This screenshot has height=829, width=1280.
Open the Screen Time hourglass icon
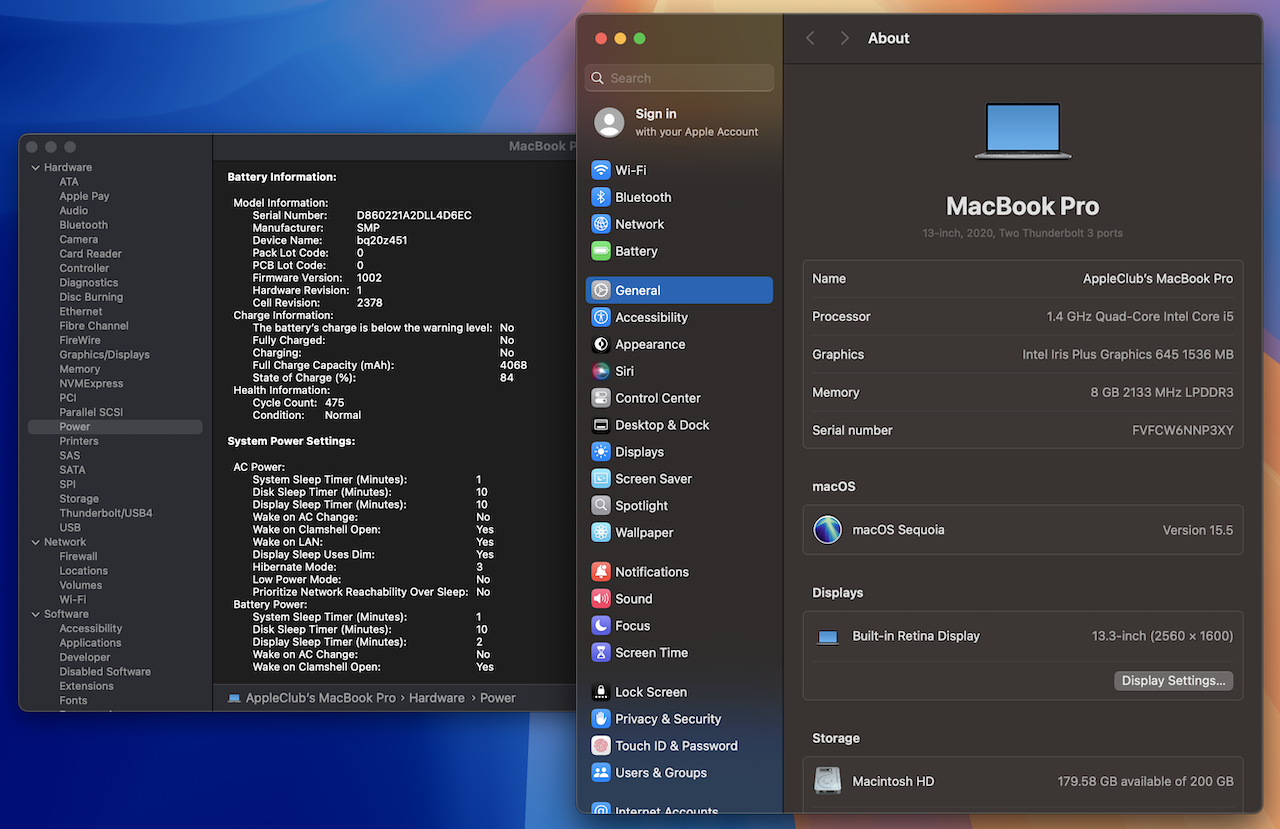[601, 653]
